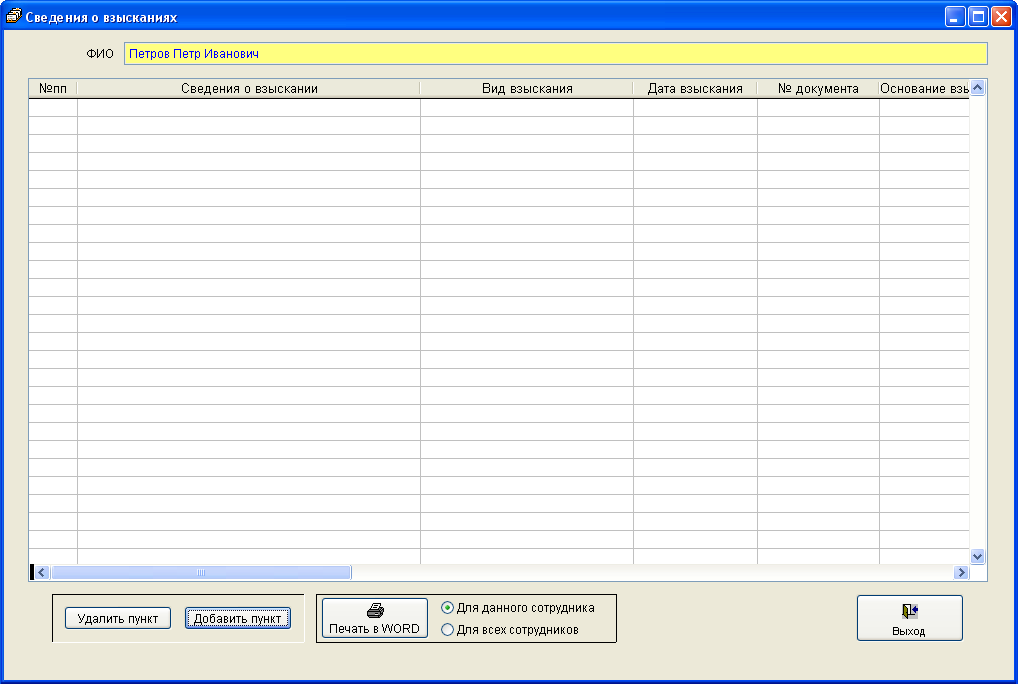
Task: Exit the form with the Выход button
Action: pos(910,618)
